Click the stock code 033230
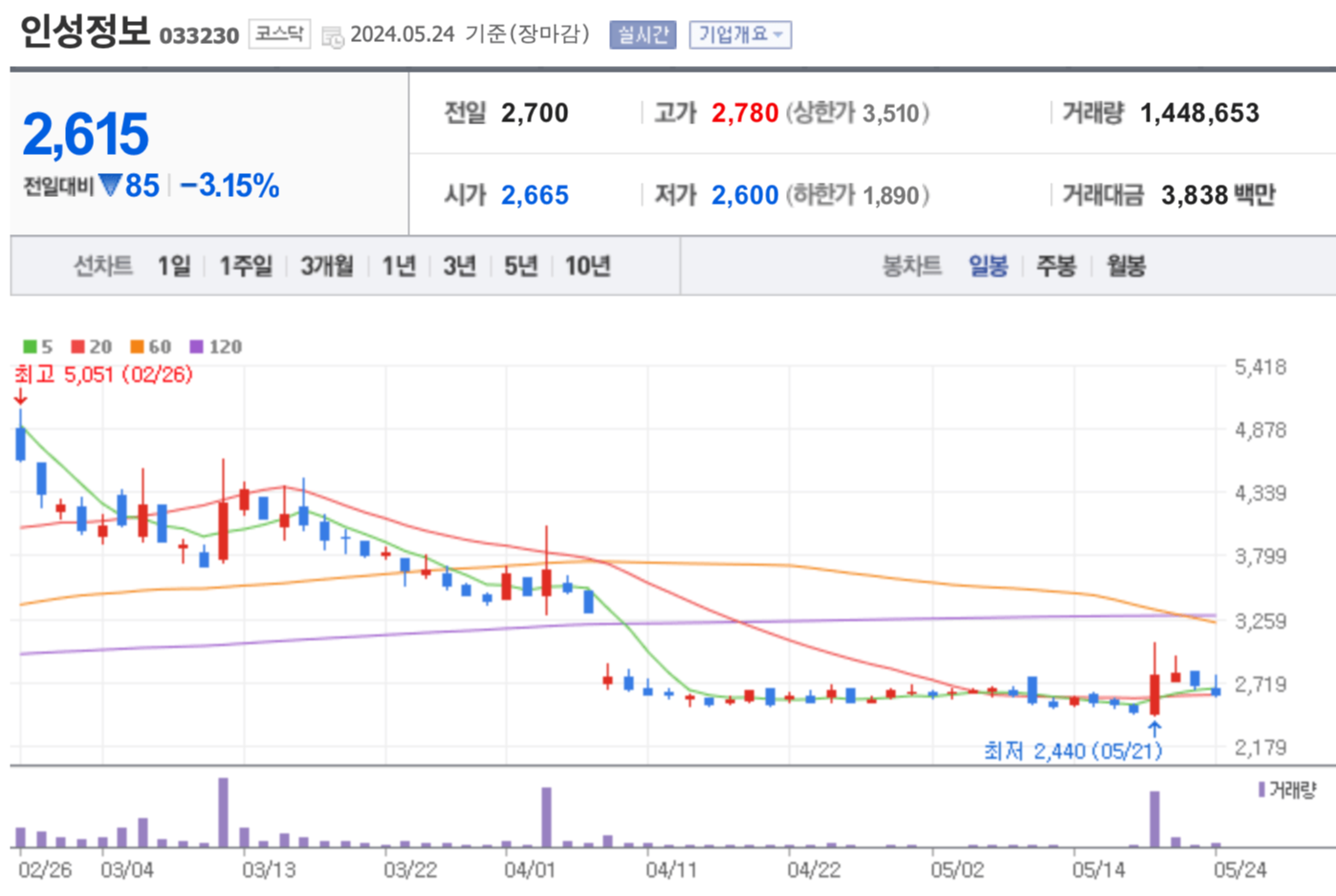 point(199,36)
